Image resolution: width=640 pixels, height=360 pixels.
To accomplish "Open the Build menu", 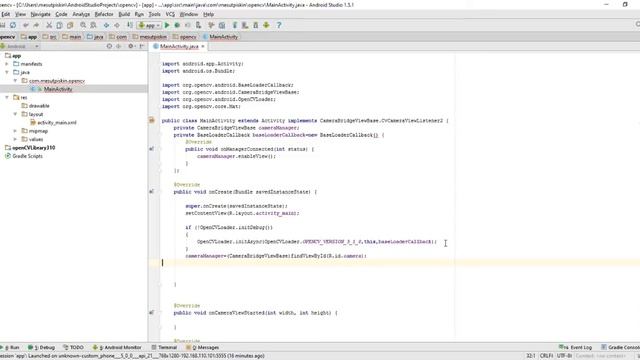I will coord(124,14).
